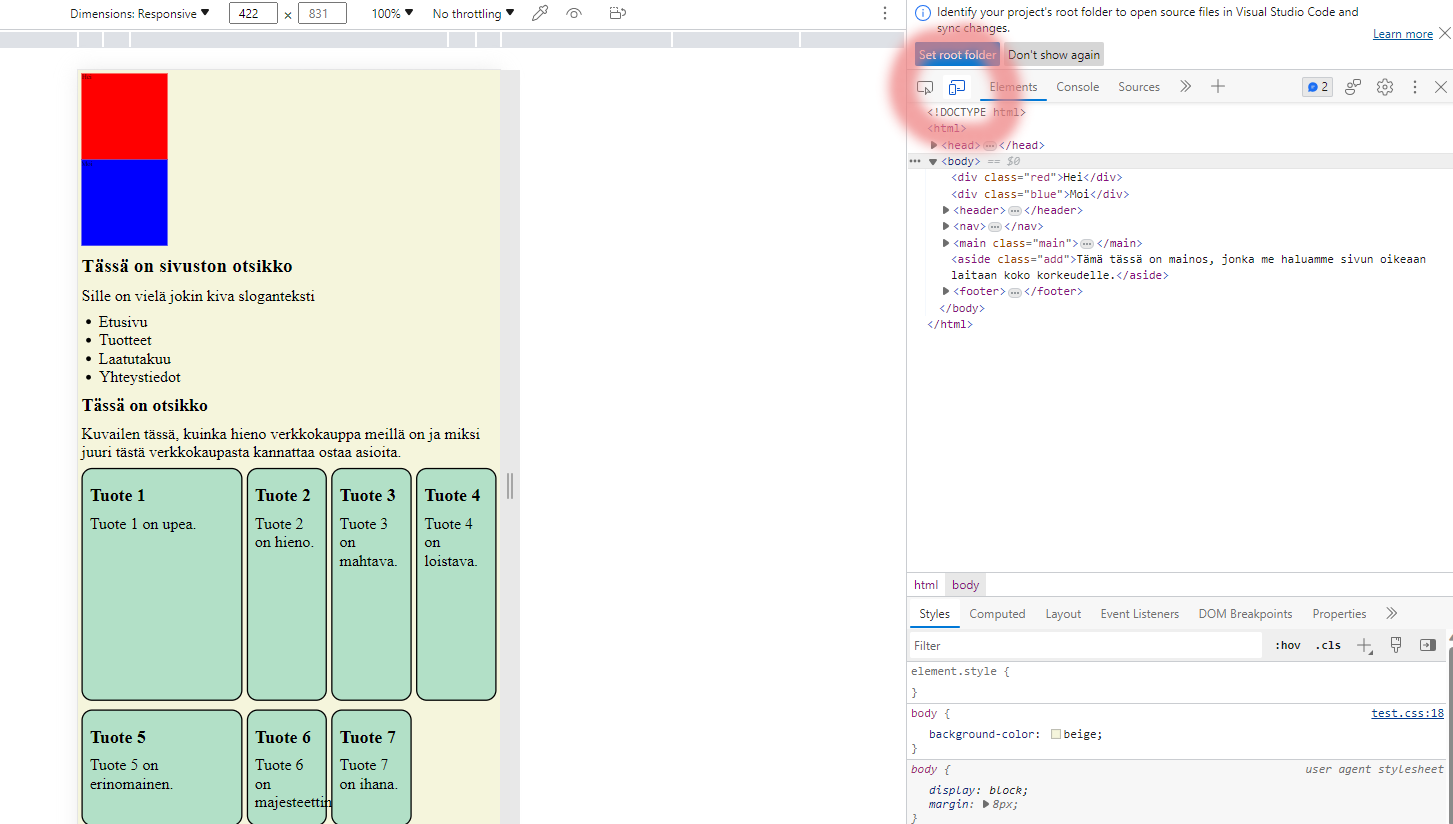This screenshot has width=1453, height=824.
Task: Open DevTools settings gear
Action: coord(1384,87)
